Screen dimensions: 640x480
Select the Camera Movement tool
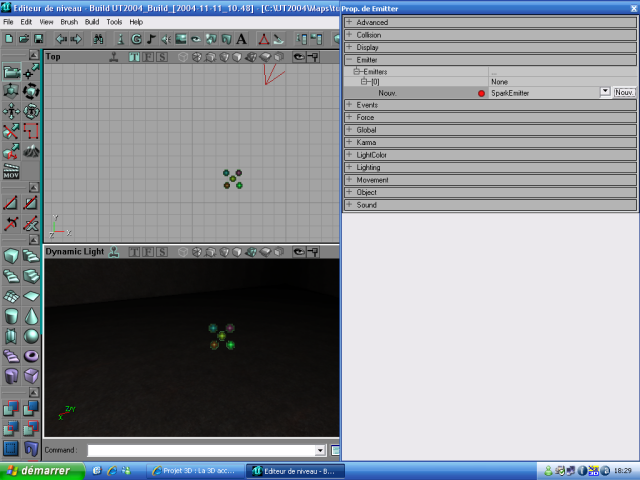(x=11, y=72)
